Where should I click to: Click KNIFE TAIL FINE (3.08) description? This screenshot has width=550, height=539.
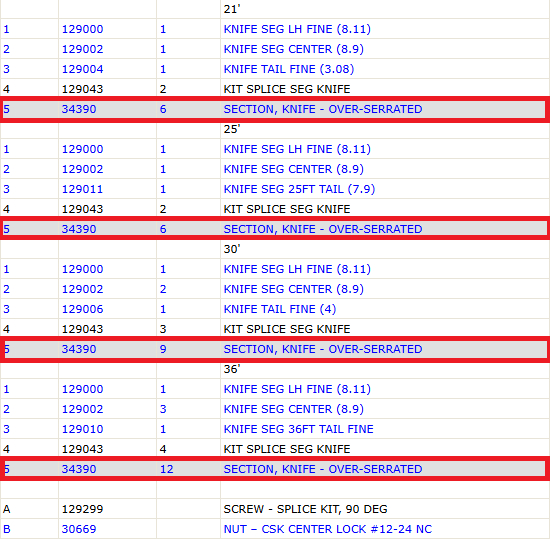[289, 69]
